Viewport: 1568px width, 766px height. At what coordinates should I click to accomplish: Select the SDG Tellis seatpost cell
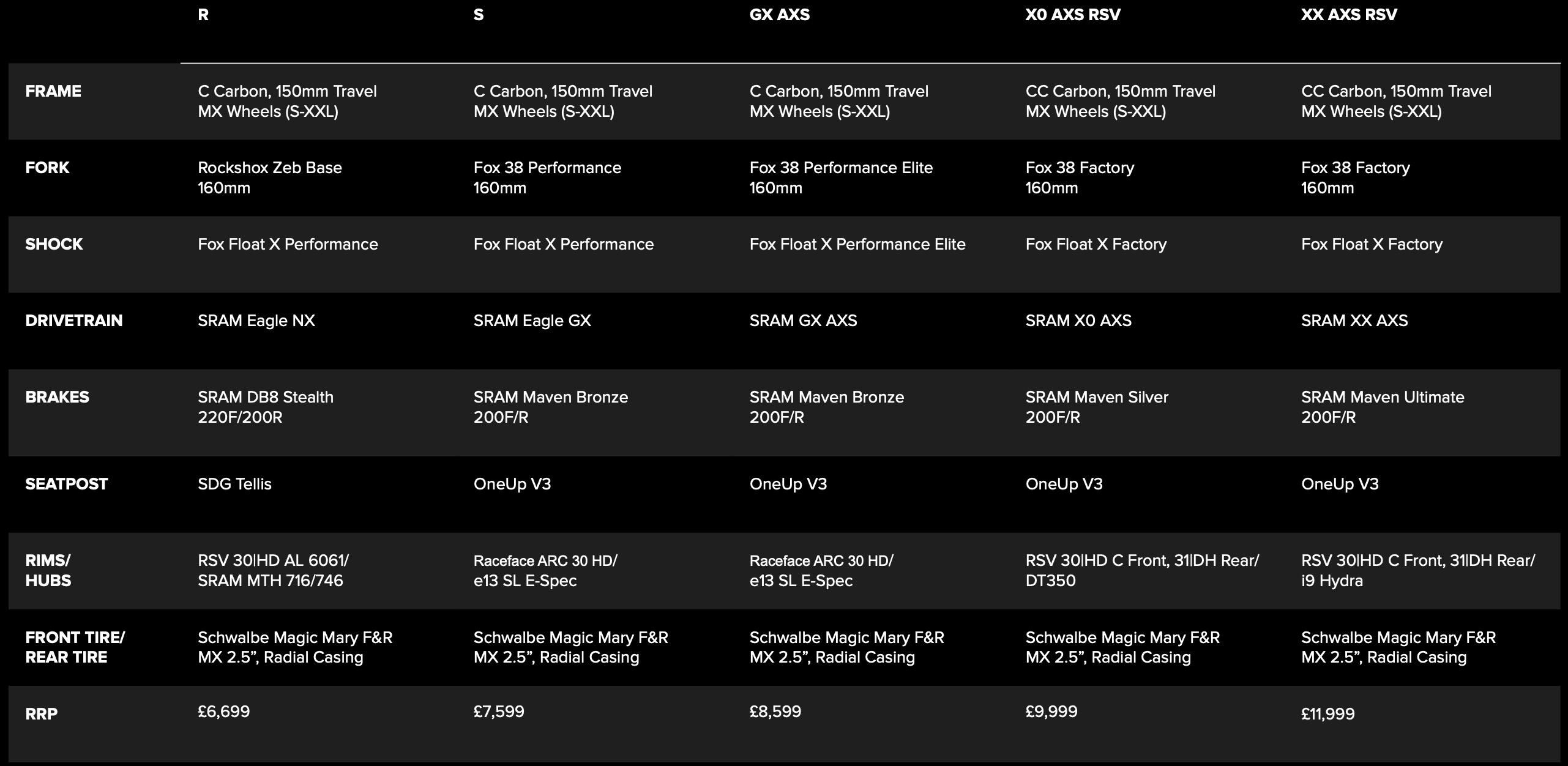click(x=234, y=484)
